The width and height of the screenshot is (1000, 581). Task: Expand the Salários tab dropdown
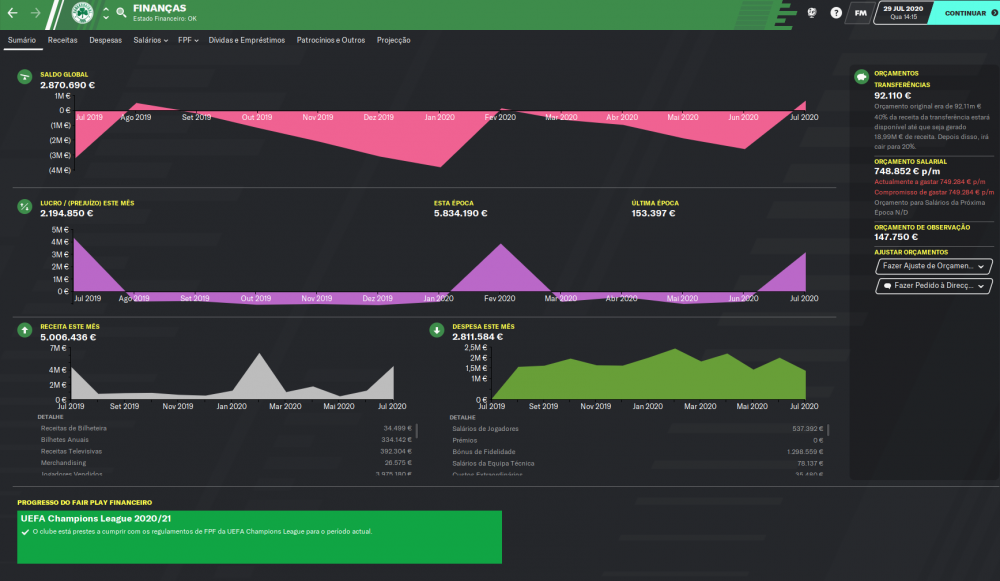pyautogui.click(x=151, y=40)
